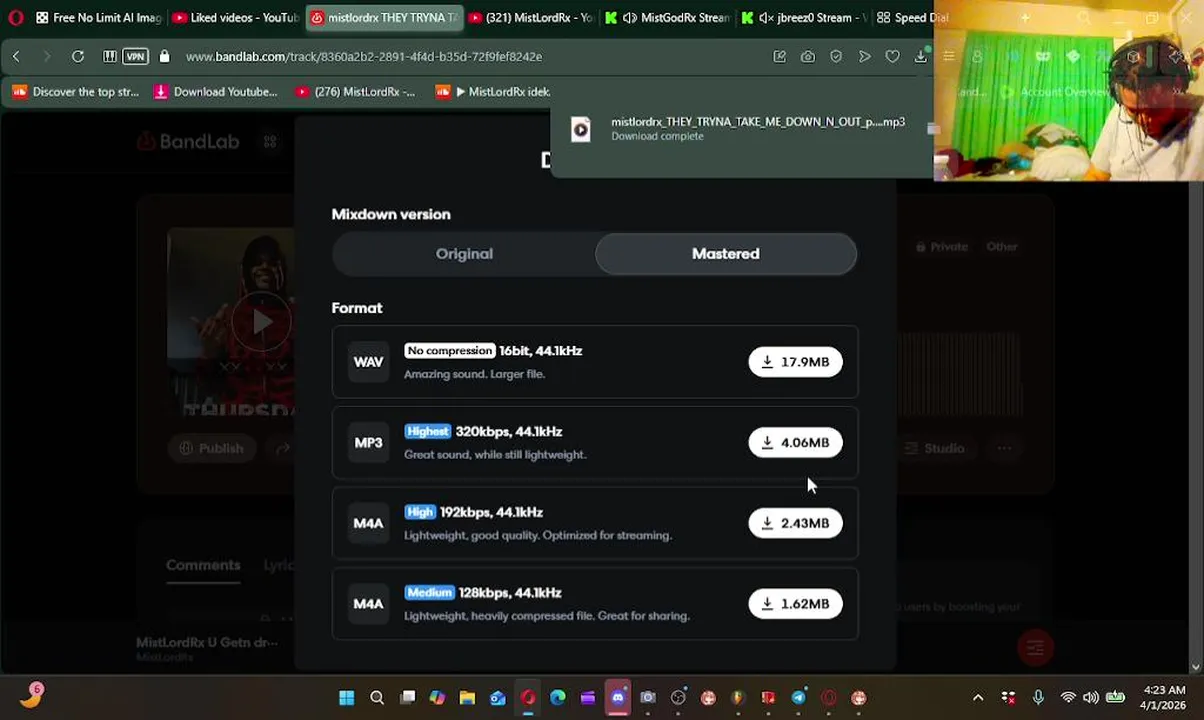The height and width of the screenshot is (720, 1204).
Task: Click the MP3 format badge
Action: tap(368, 443)
